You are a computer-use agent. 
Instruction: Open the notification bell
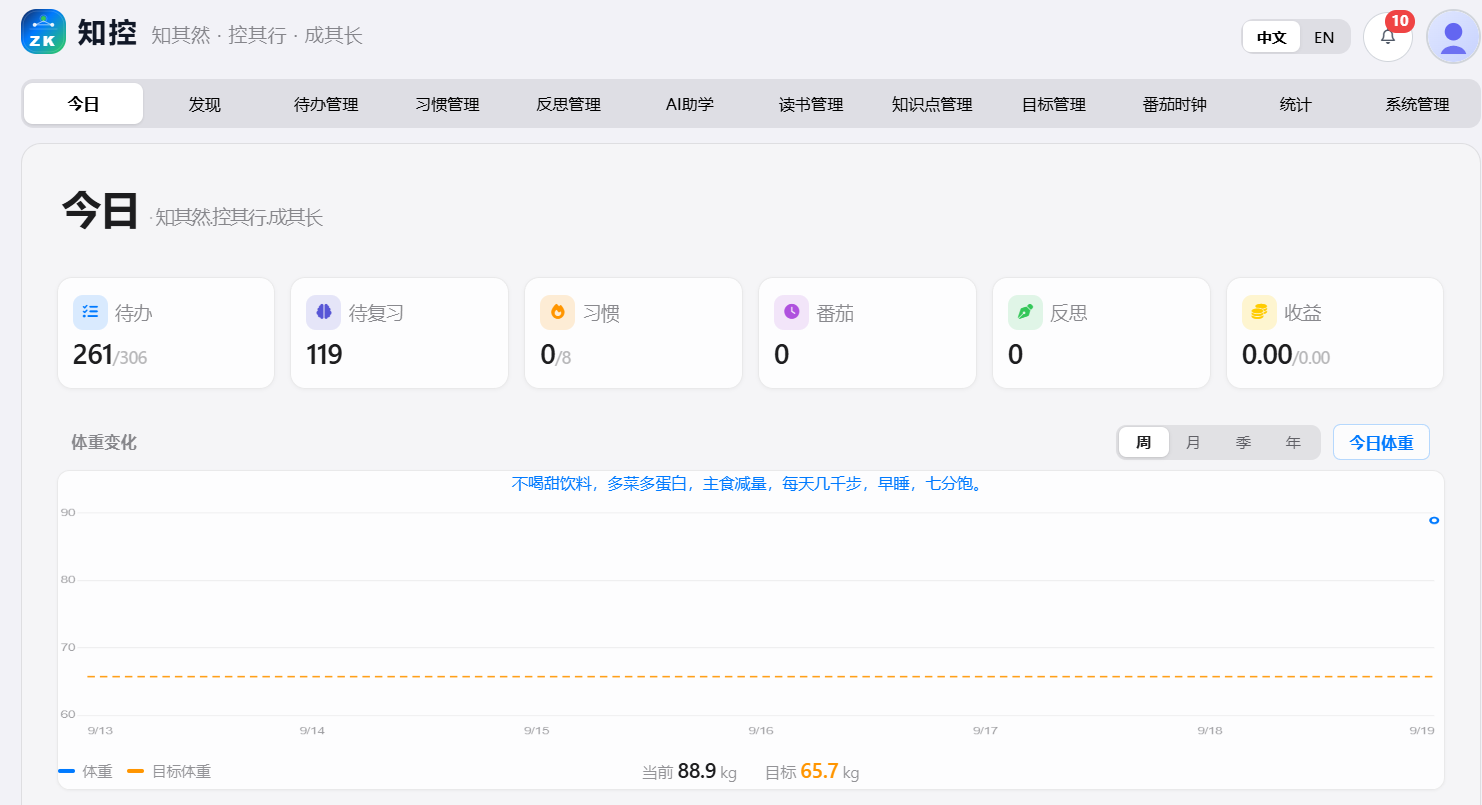click(1388, 37)
